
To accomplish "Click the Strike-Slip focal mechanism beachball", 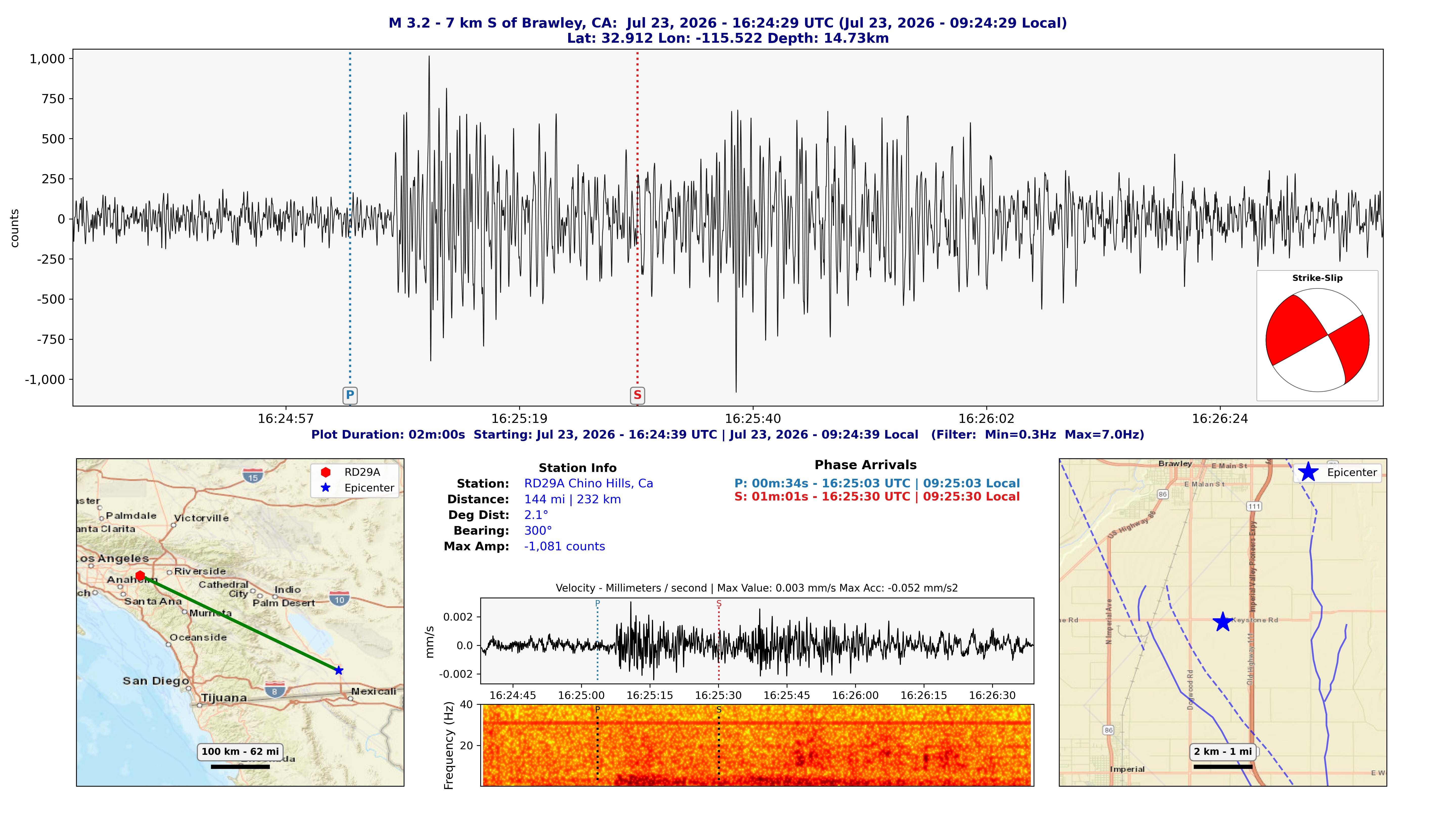I will [x=1317, y=340].
